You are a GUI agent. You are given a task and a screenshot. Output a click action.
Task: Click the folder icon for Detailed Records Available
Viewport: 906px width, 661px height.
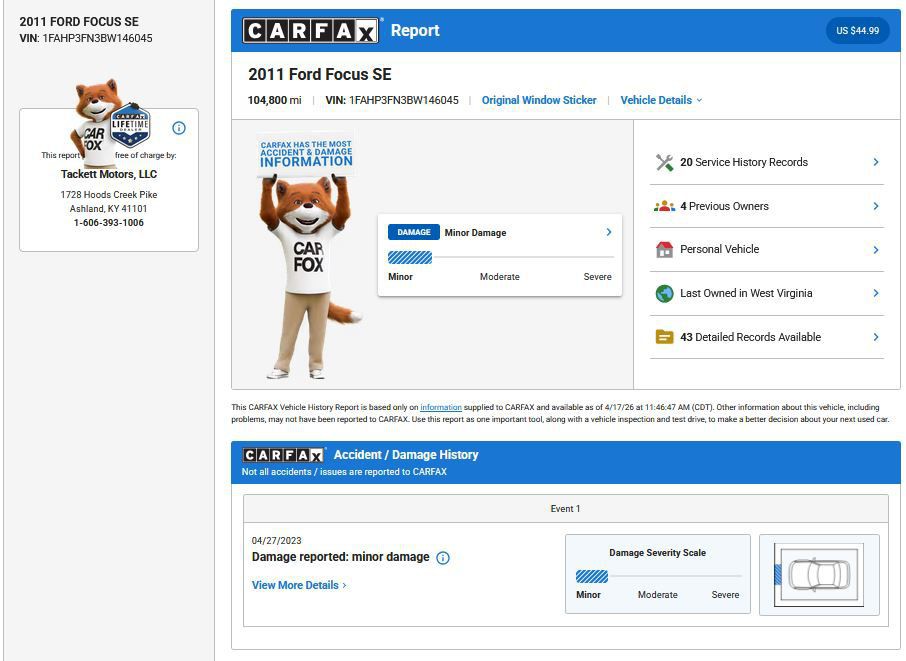[664, 337]
